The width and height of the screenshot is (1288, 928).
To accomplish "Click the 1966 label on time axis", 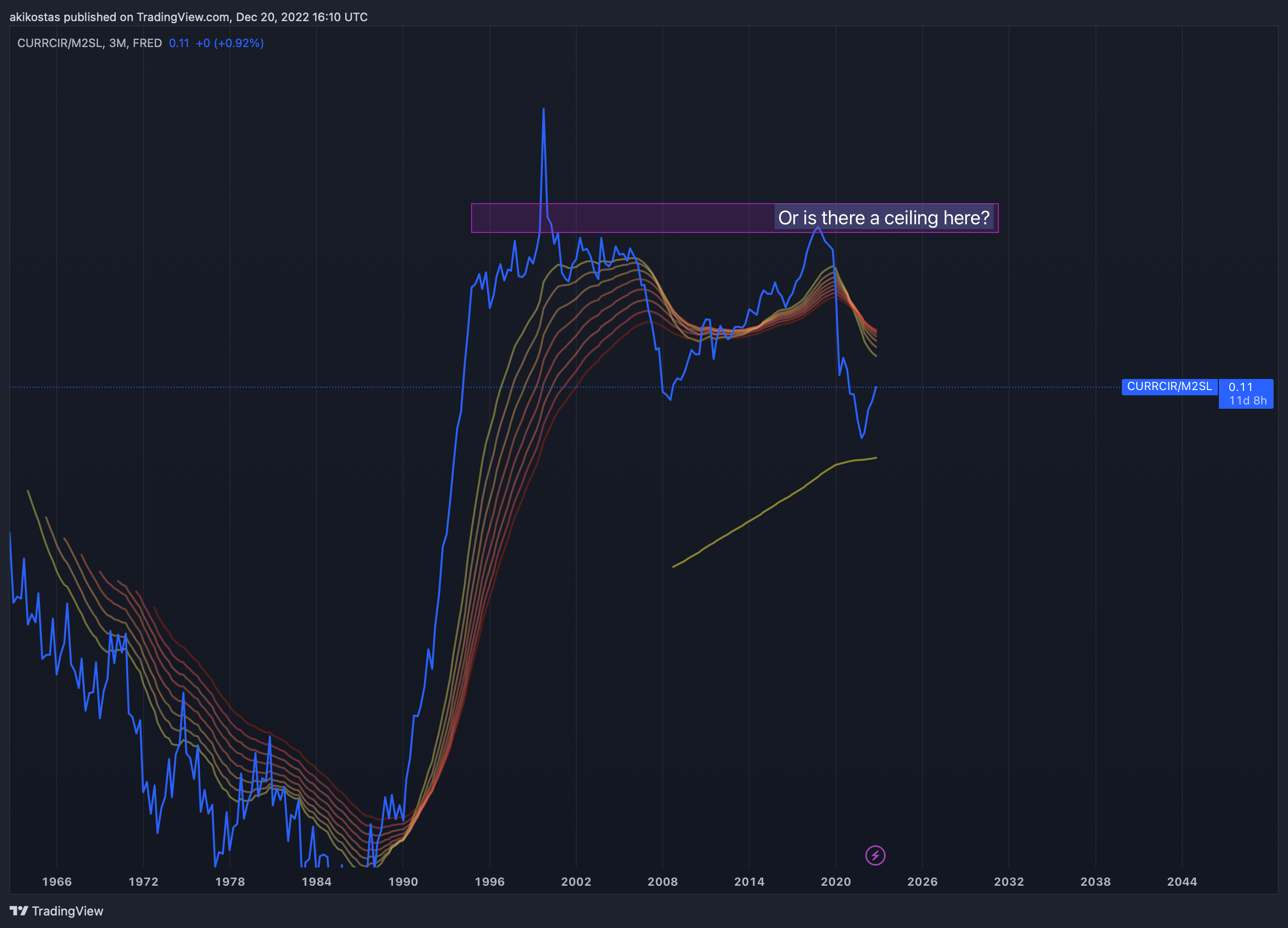I will pyautogui.click(x=57, y=881).
